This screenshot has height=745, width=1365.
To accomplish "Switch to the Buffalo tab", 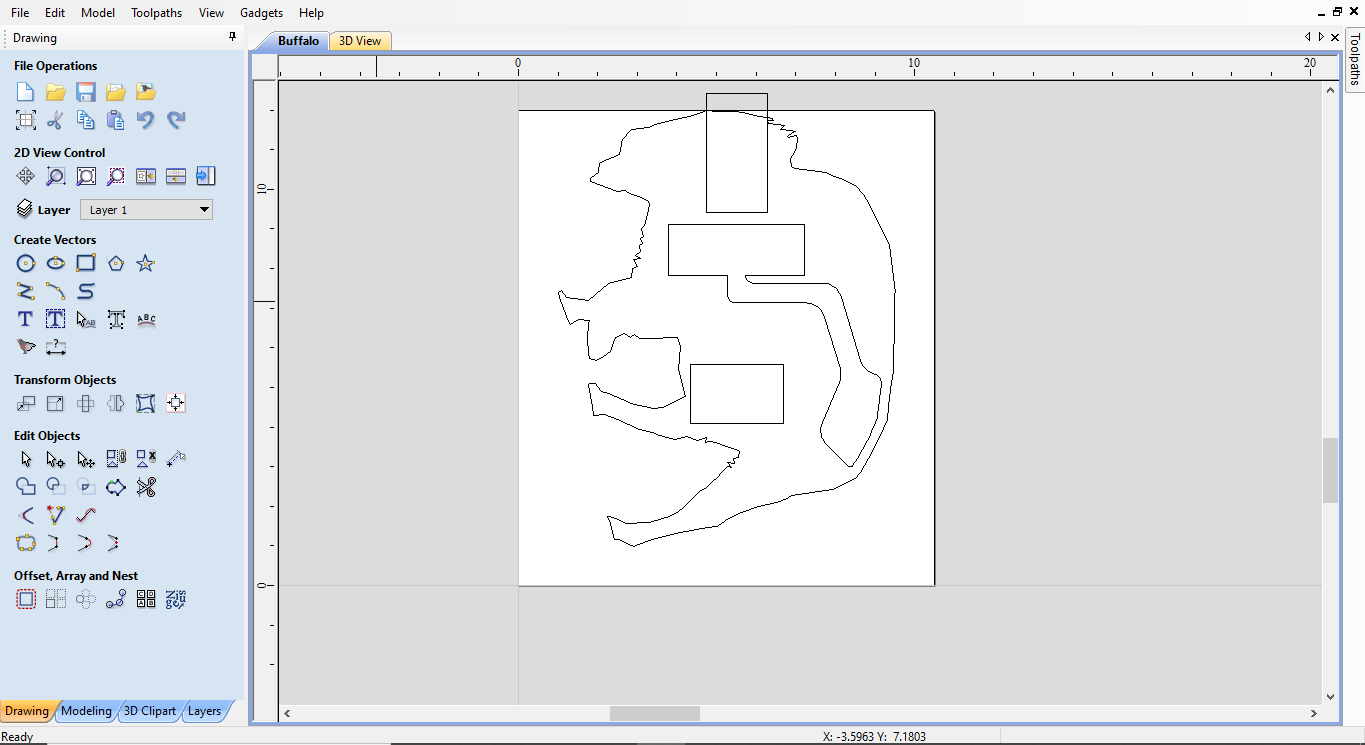I will click(298, 41).
